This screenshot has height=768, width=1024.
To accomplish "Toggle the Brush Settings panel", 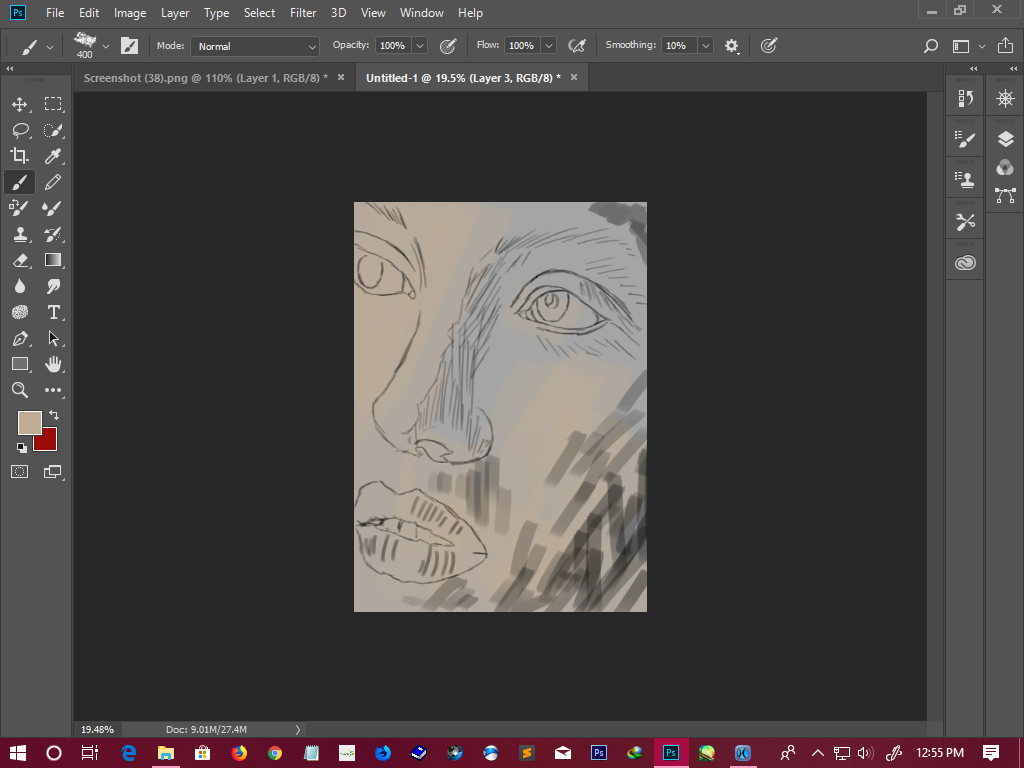I will tap(129, 46).
